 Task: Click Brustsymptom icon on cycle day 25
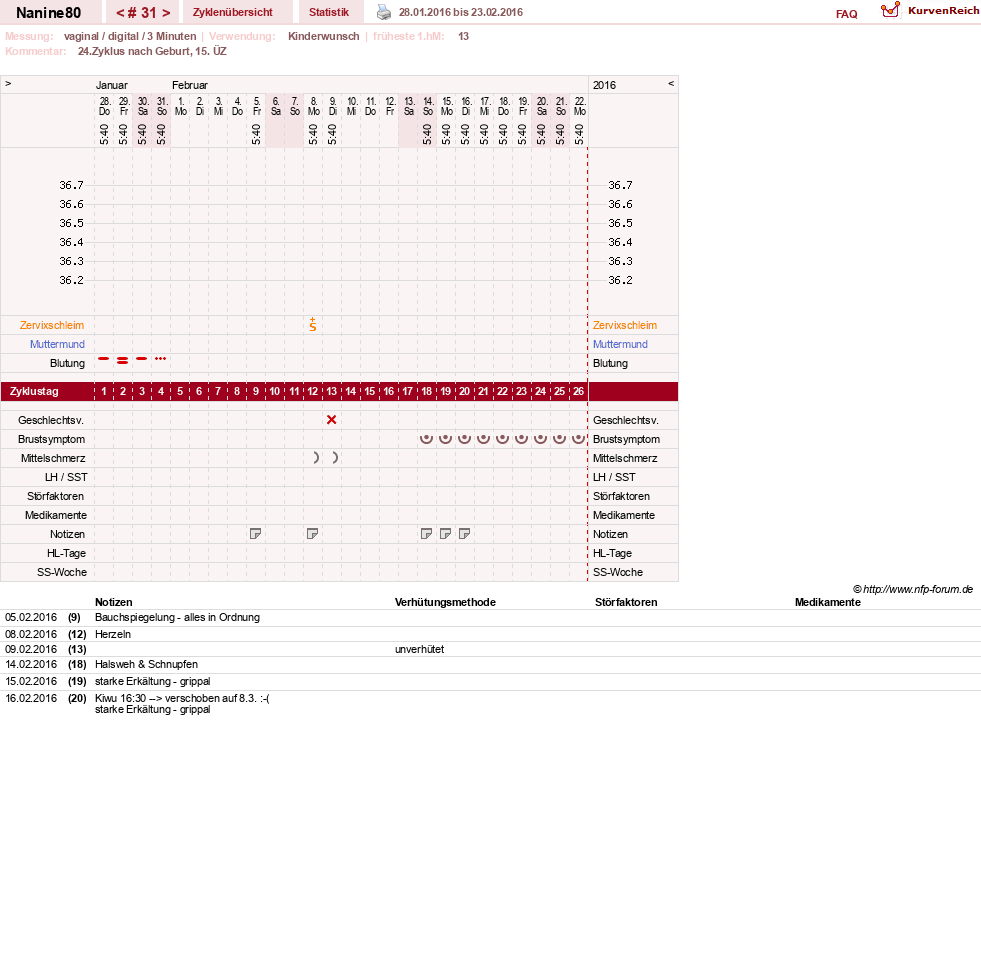[x=559, y=438]
